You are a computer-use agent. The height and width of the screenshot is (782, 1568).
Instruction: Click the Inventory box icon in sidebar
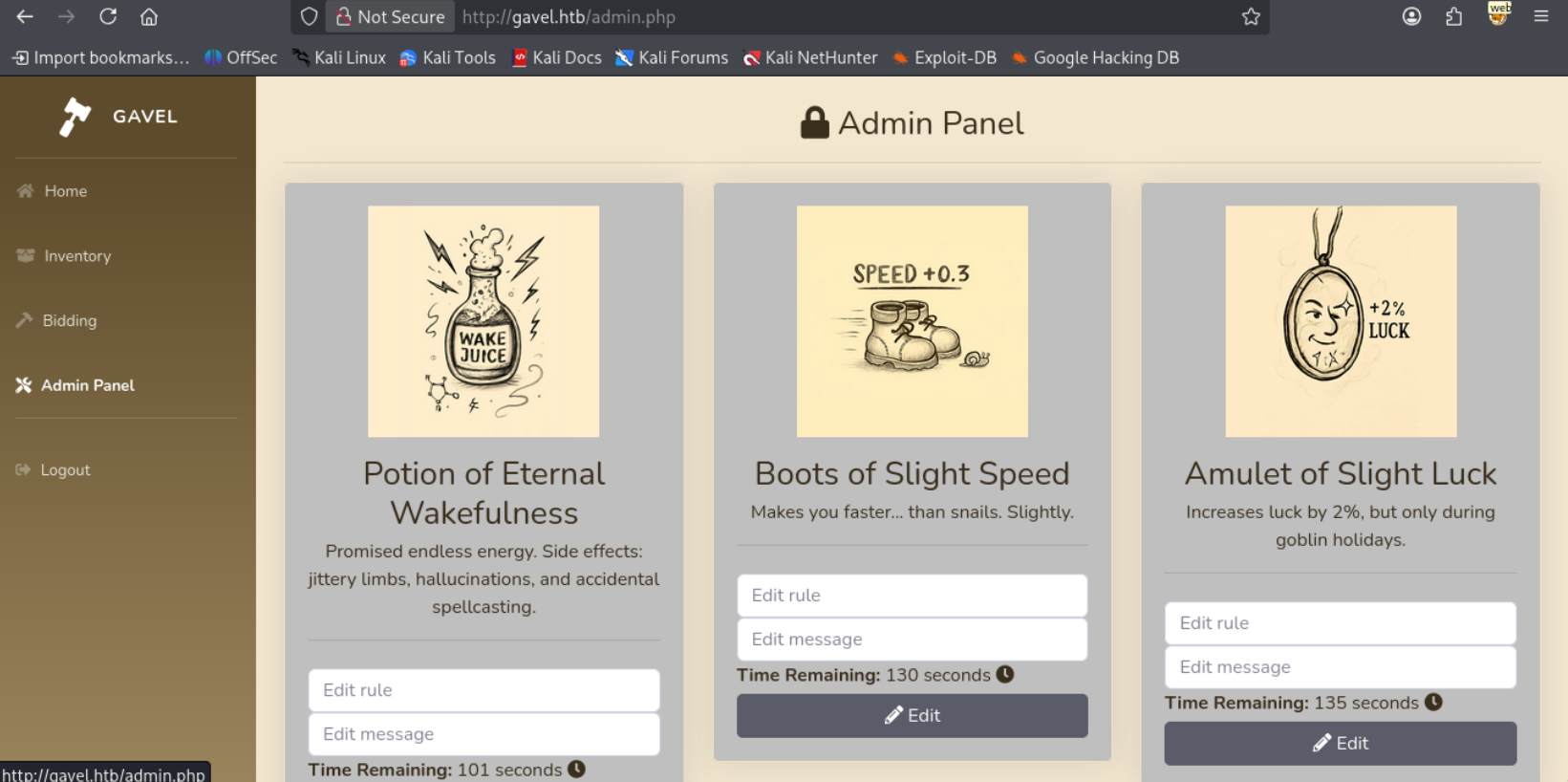pos(26,255)
